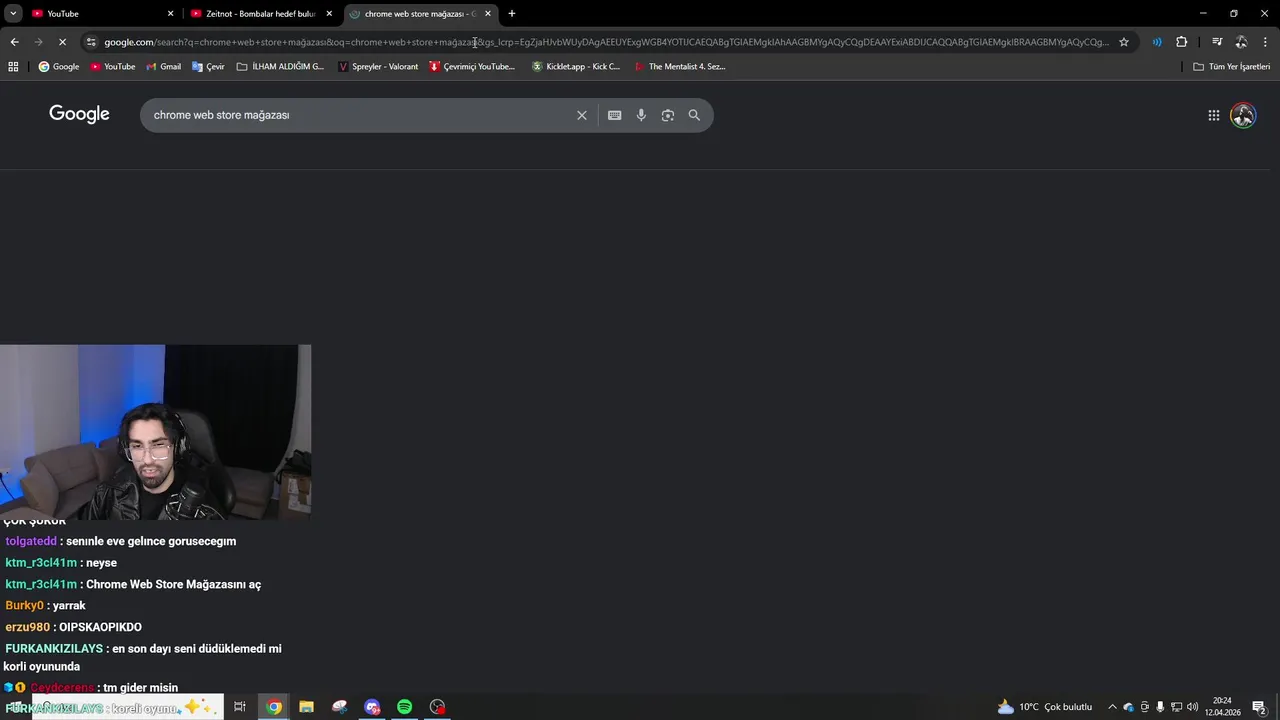Click the 'Chrome Web Store Mağazasını aç' chat message
Viewport: 1280px width, 720px height.
133,584
